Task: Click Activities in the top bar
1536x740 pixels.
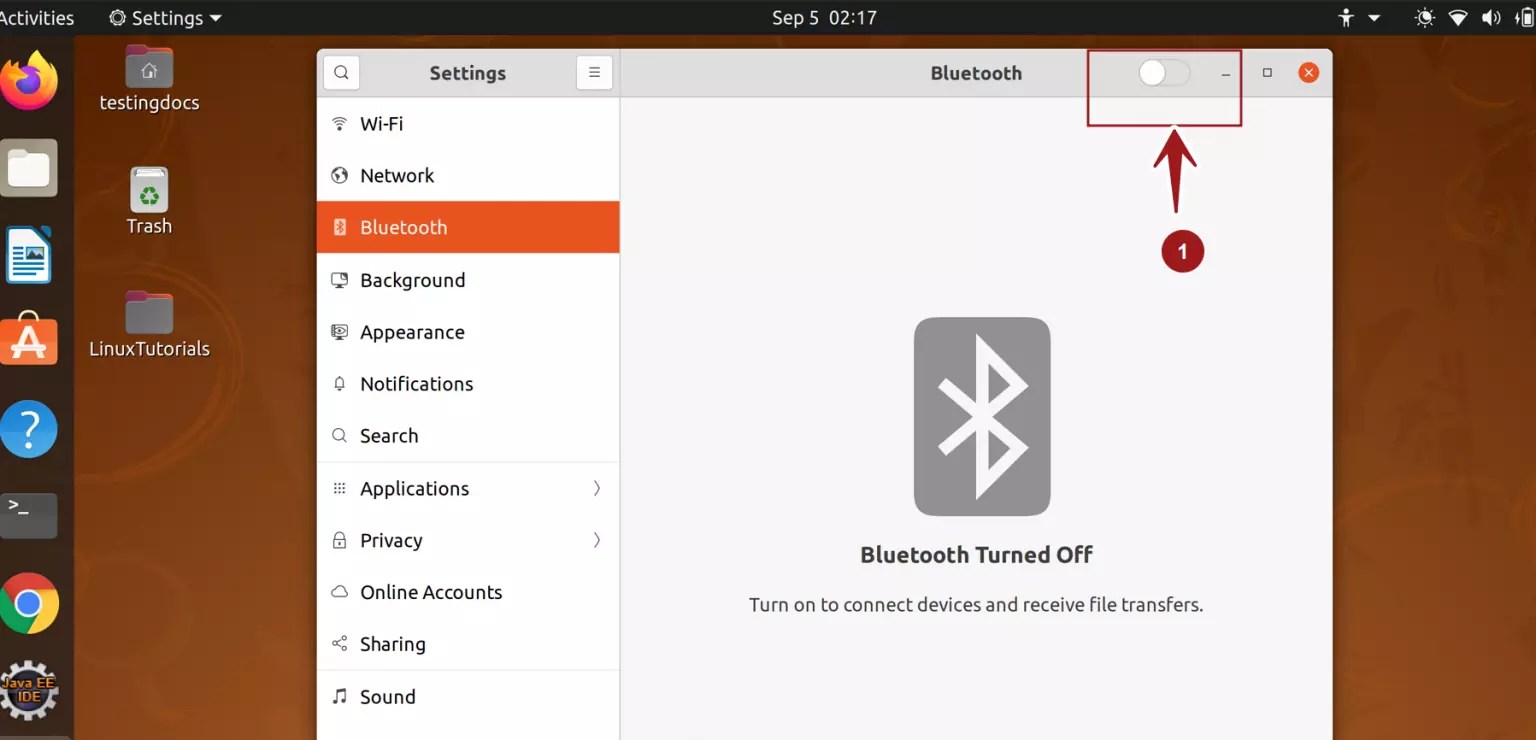Action: 38,17
